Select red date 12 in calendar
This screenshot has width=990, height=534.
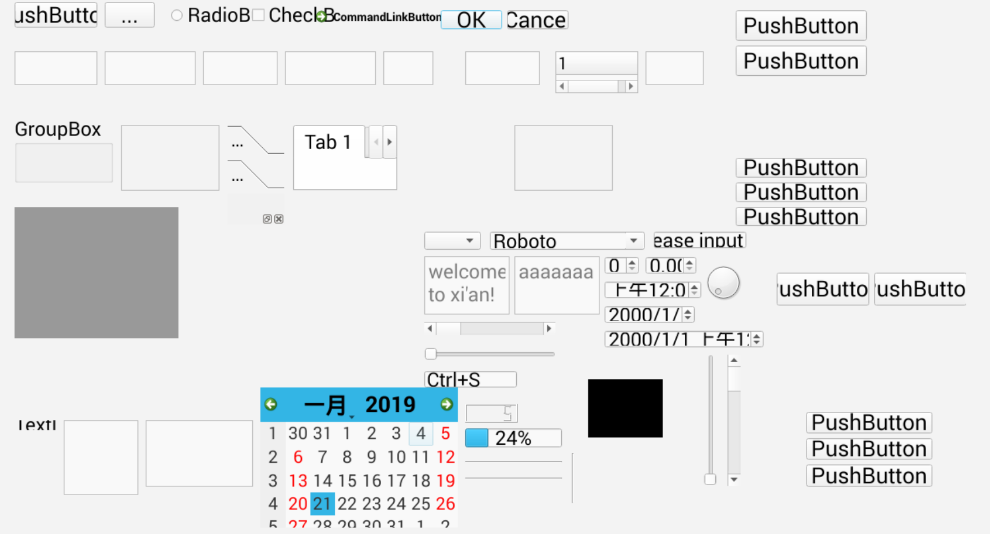click(x=446, y=457)
